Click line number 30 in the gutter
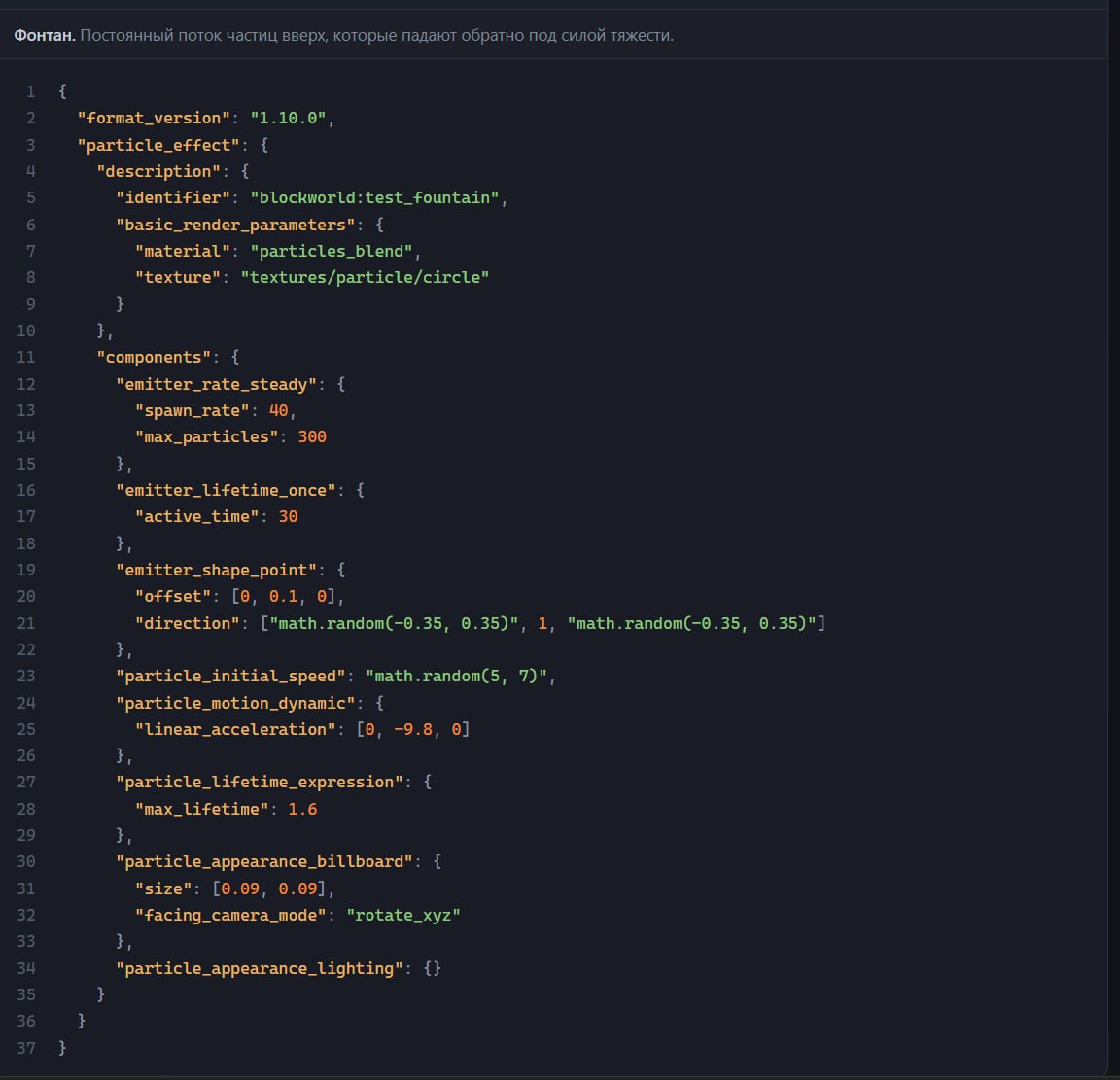 point(25,861)
